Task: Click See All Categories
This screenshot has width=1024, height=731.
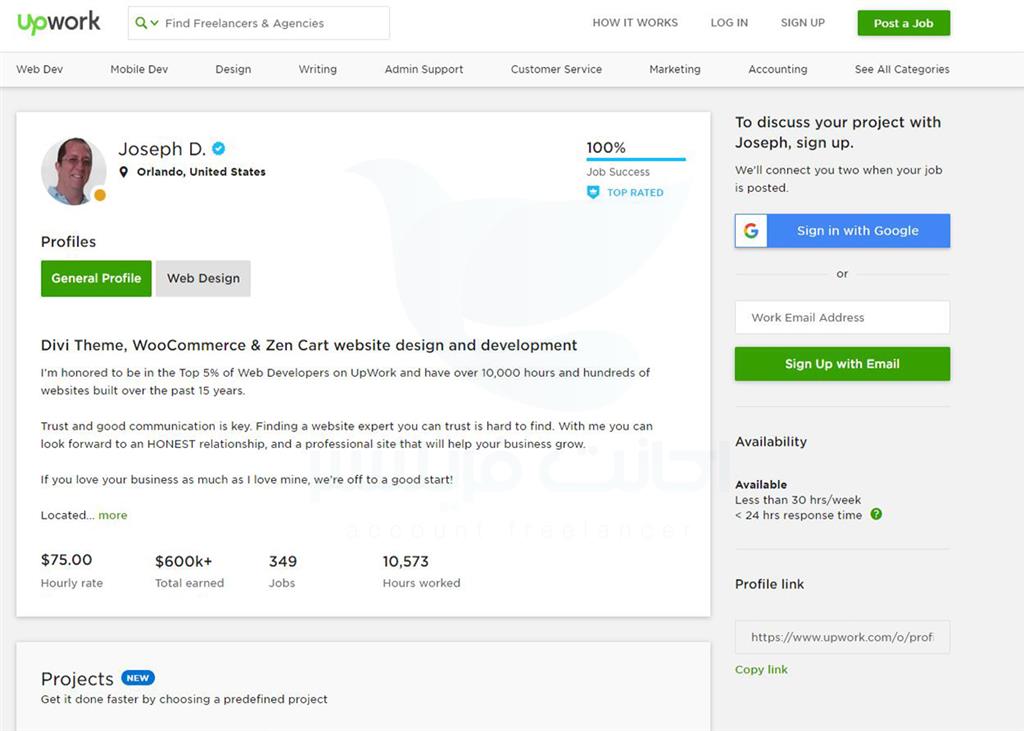Action: tap(902, 69)
